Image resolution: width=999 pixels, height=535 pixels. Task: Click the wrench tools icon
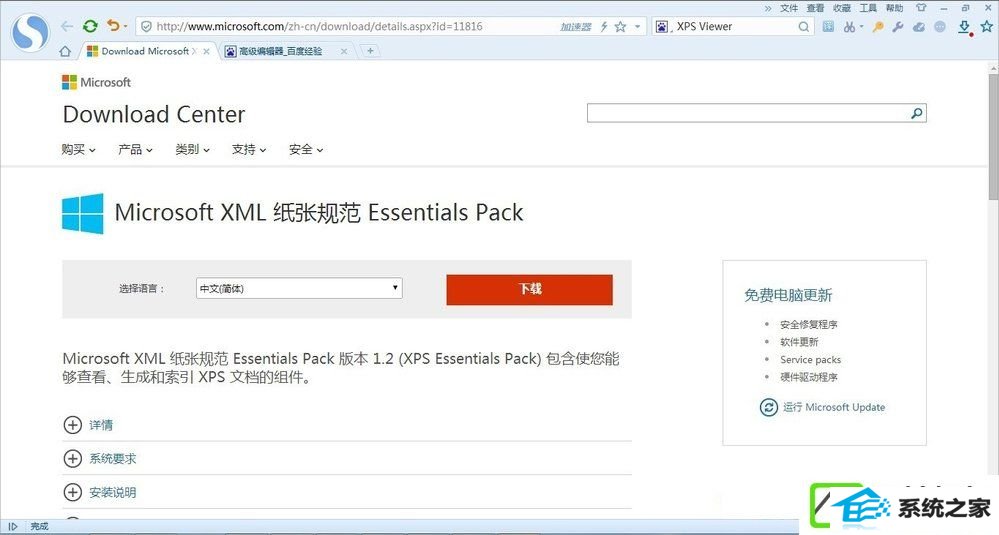click(898, 27)
